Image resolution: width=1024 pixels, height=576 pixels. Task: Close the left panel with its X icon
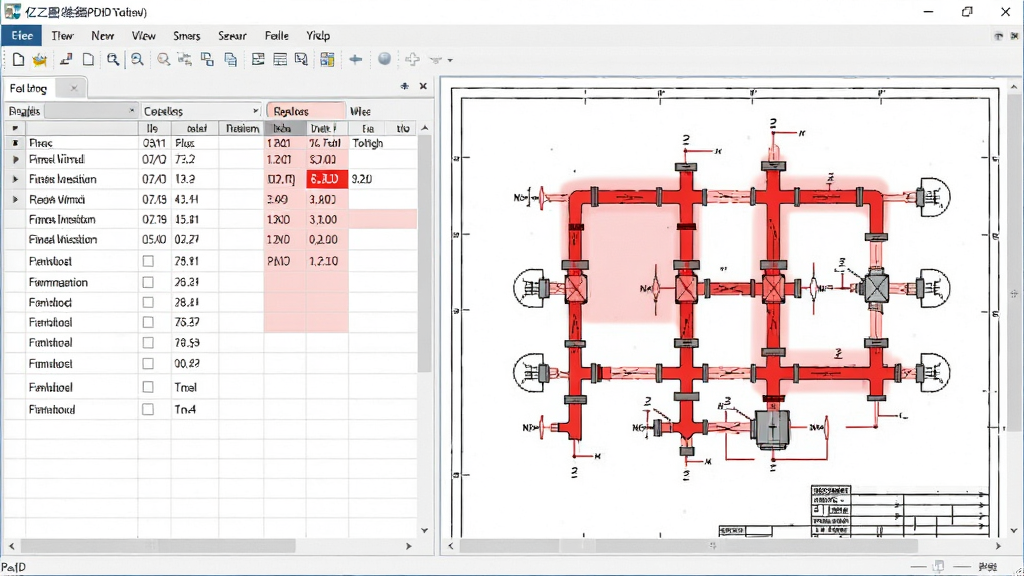[x=423, y=86]
